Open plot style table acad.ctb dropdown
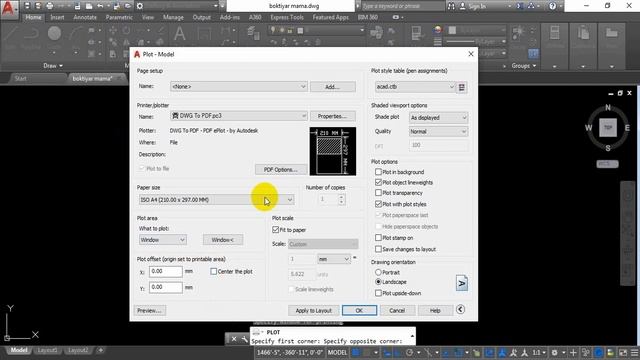Viewport: 640px width, 360px height. (x=415, y=87)
